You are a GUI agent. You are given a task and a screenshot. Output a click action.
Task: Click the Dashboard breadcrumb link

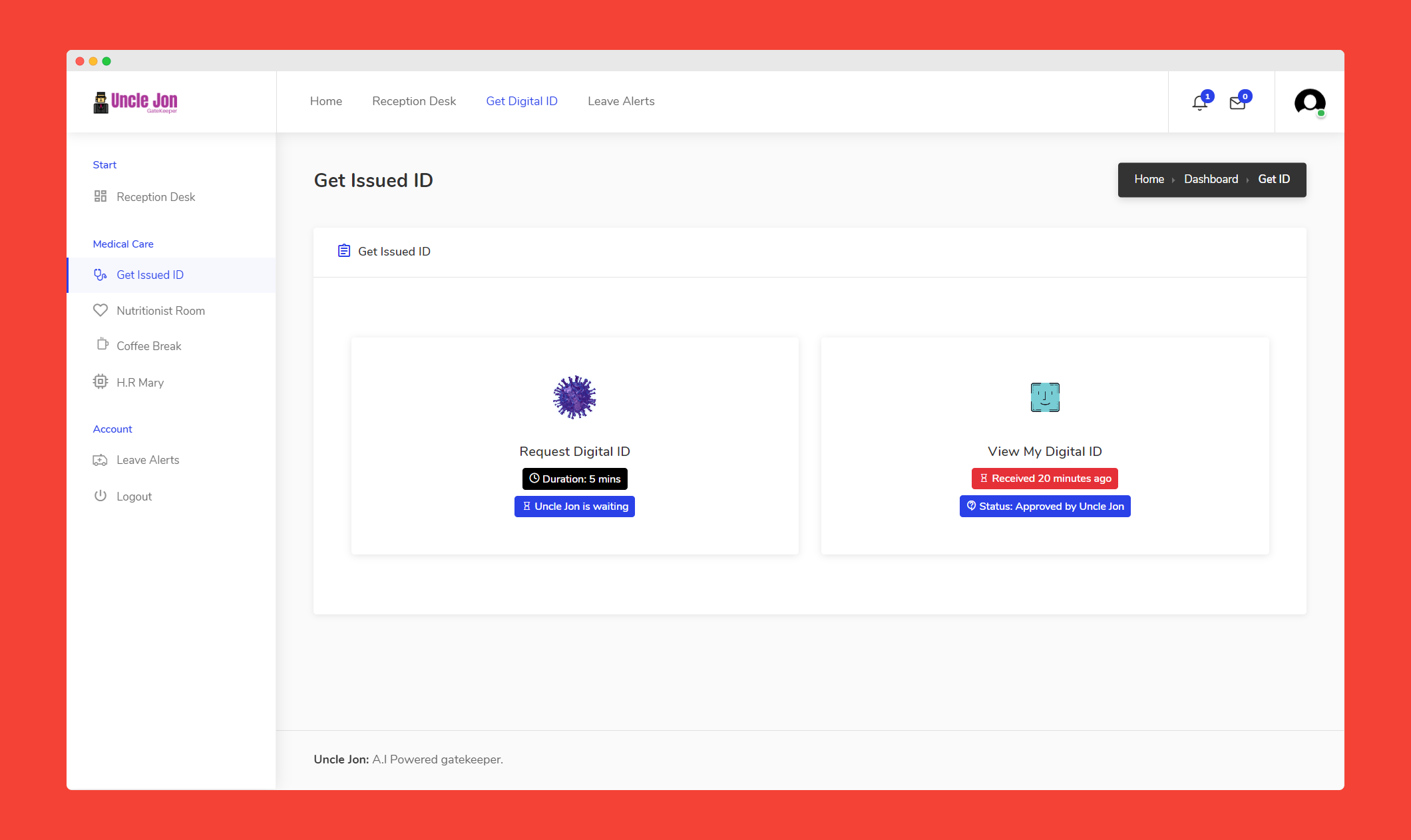pos(1211,179)
